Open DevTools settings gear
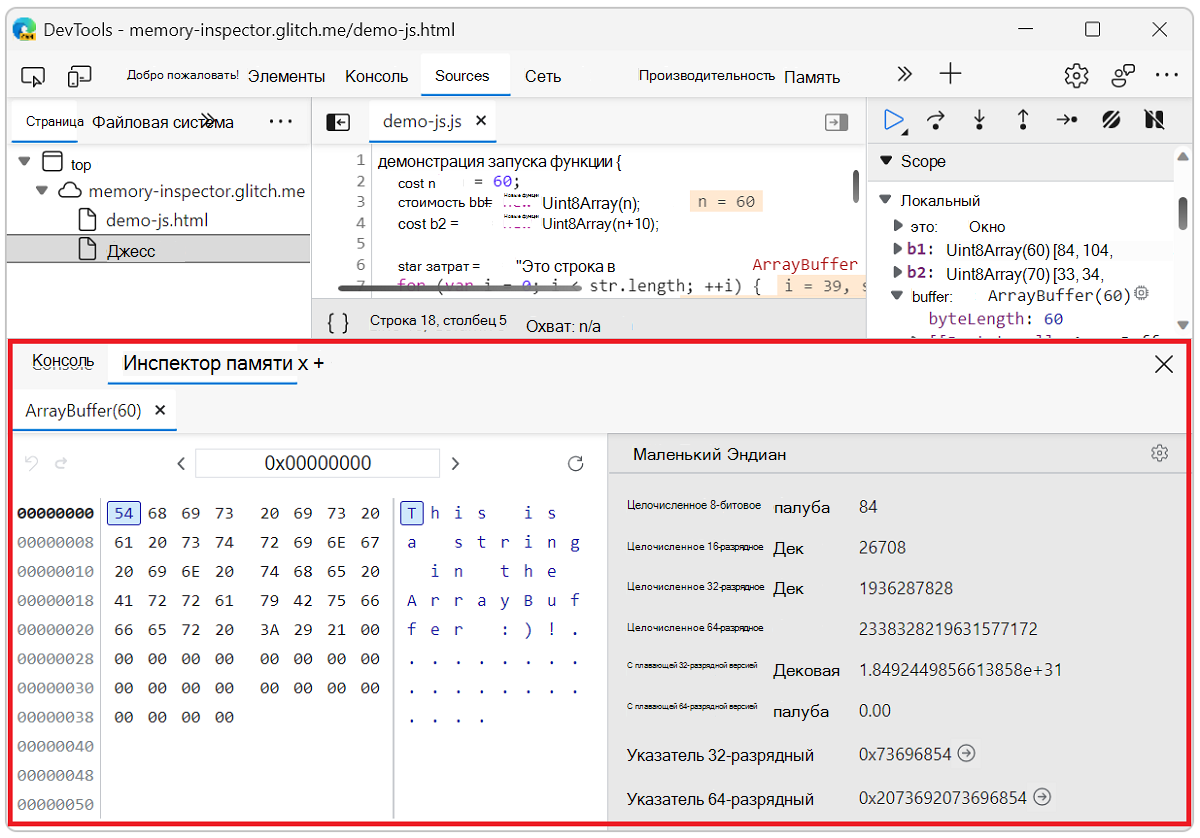1200x838 pixels. [1076, 75]
